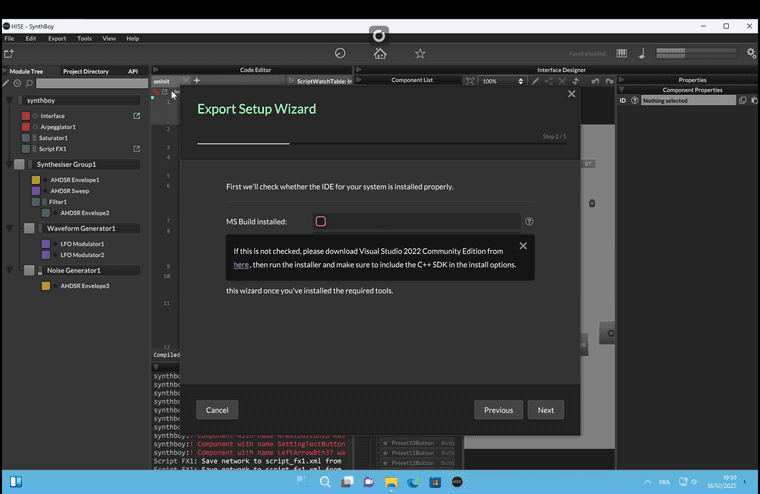760x494 pixels.
Task: Collapse the Synthesiser Group1 tree node
Action: [x=8, y=164]
